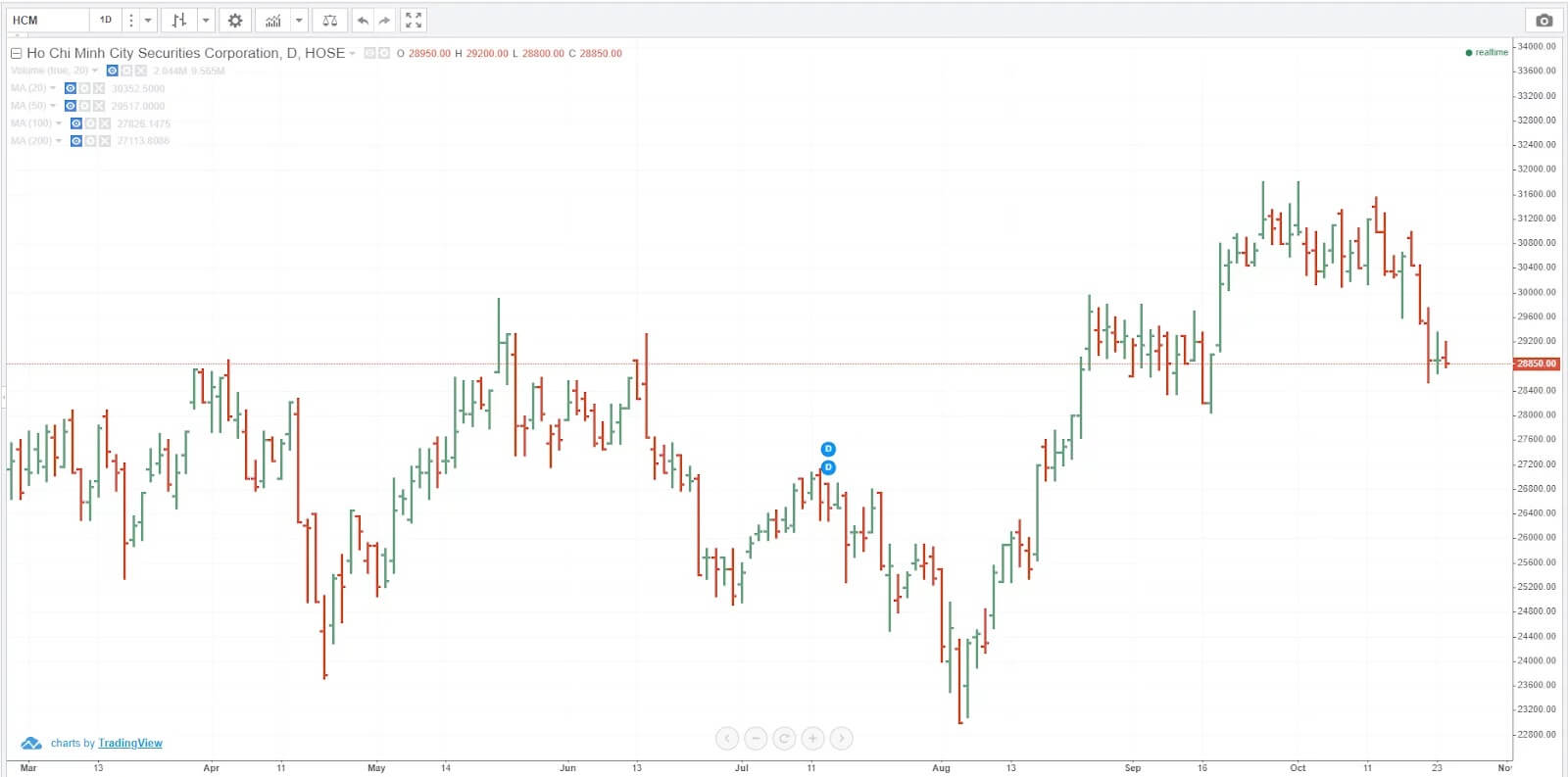
Task: Click the 30352.5000 MA (20) value
Action: [x=138, y=88]
